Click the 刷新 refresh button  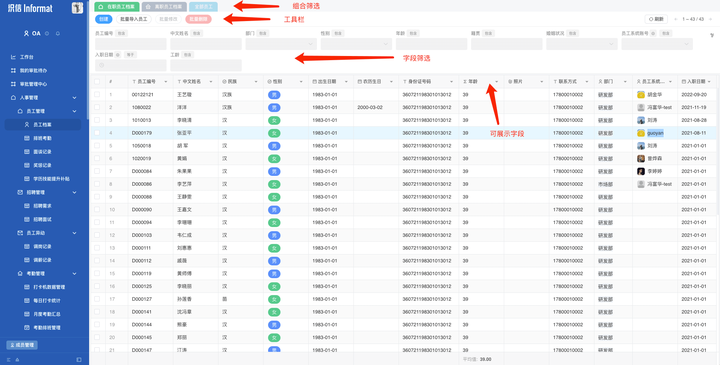656,19
